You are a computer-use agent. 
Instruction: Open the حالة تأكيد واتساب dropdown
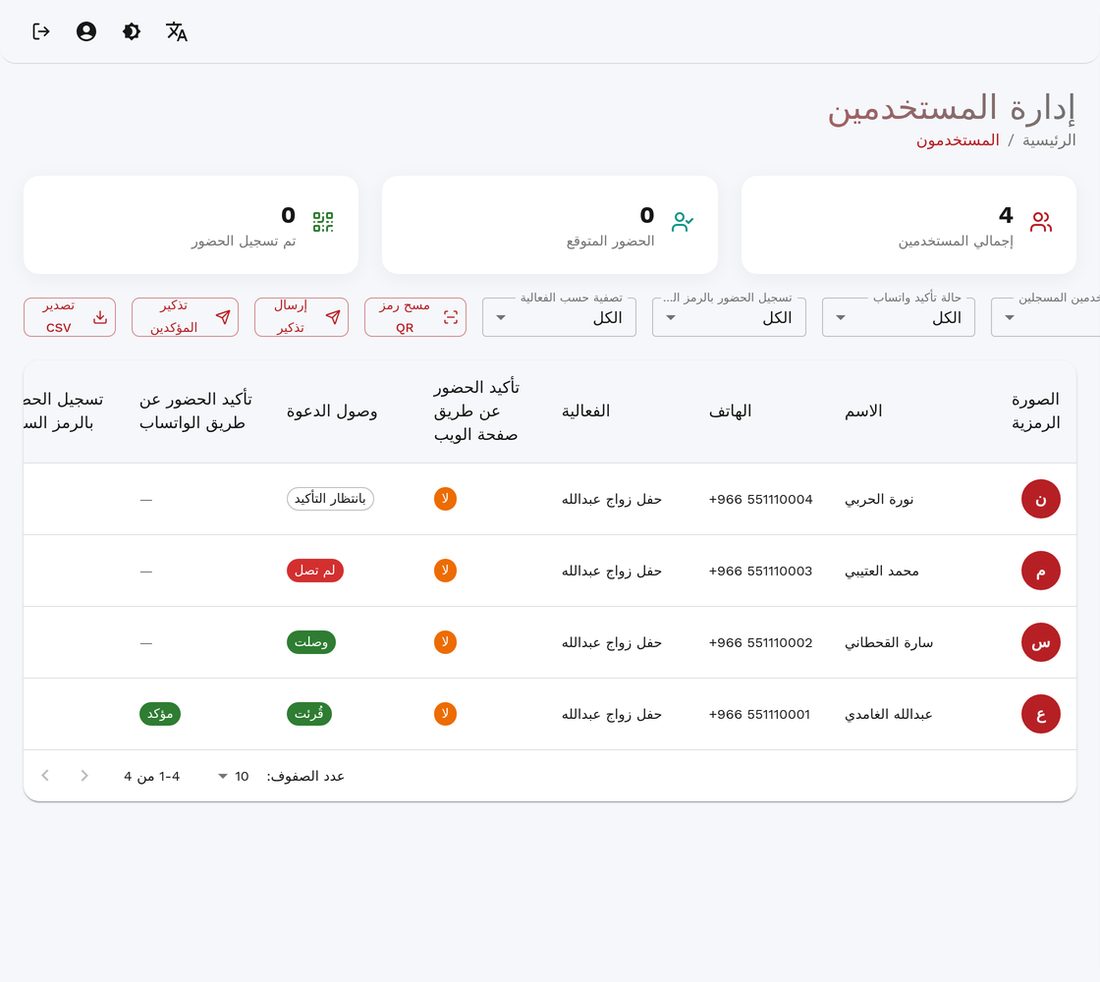[x=899, y=318]
